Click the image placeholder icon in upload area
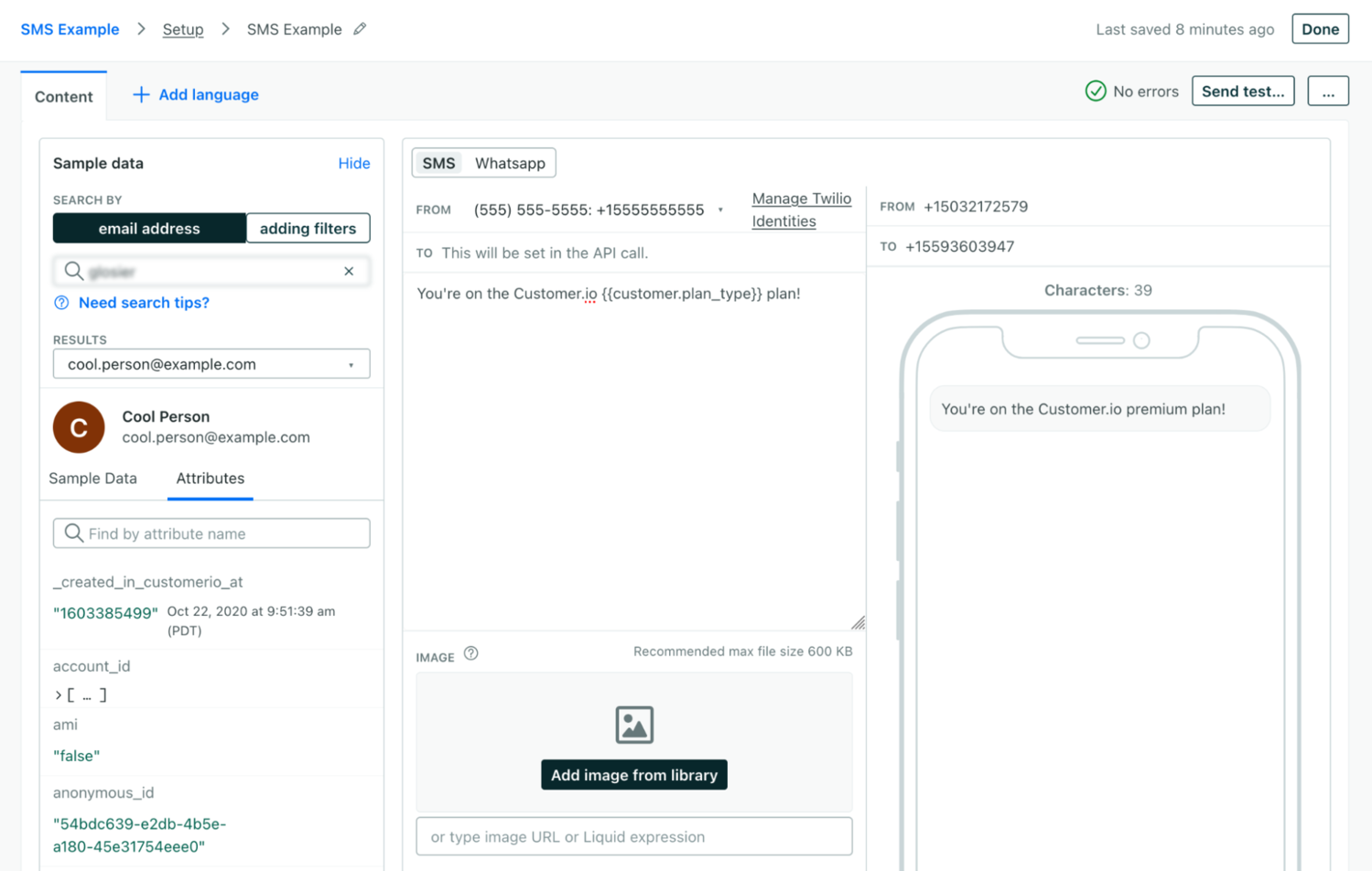1372x871 pixels. 633,725
